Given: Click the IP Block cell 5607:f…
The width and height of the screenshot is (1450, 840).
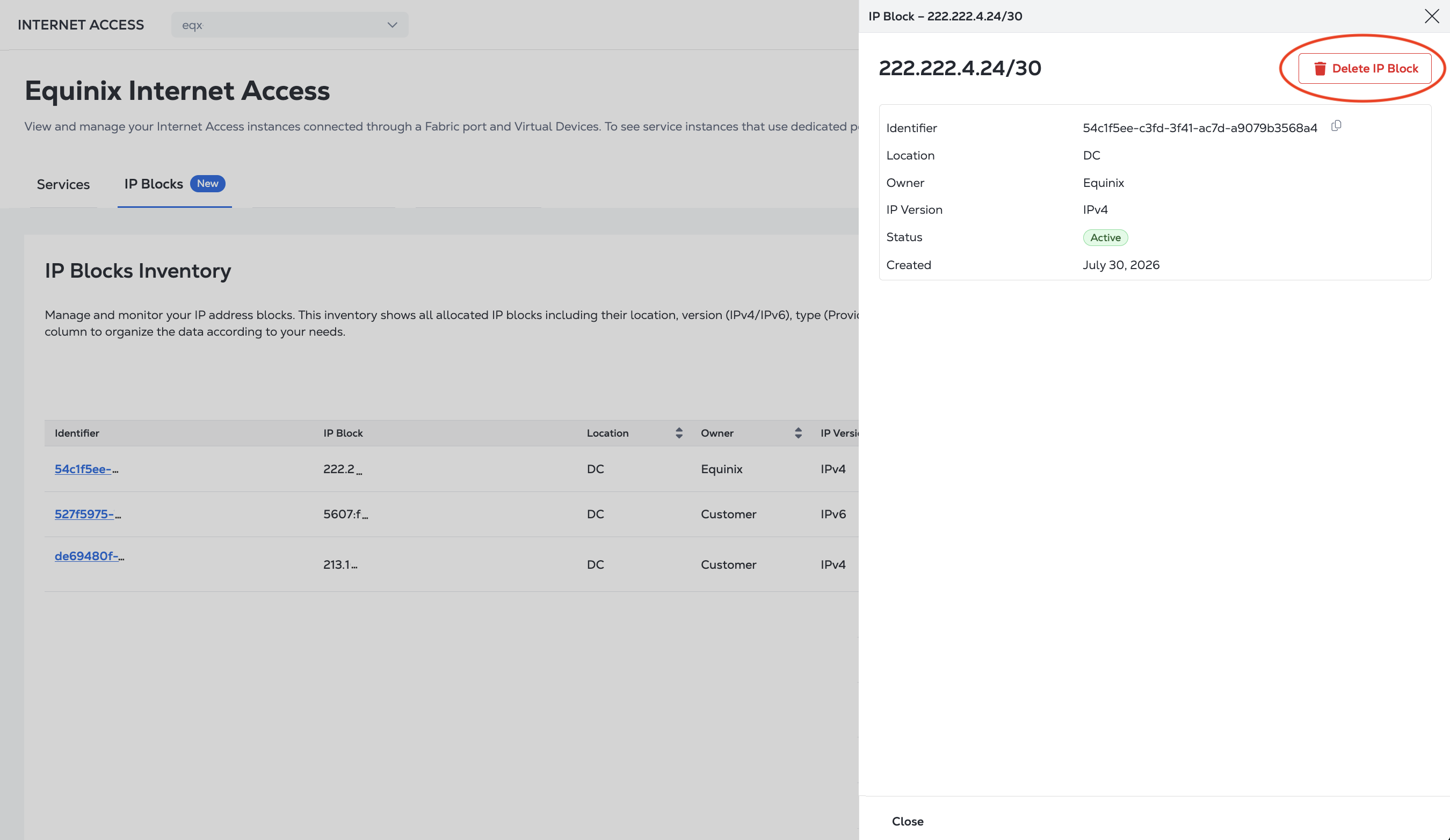Looking at the screenshot, I should (345, 514).
